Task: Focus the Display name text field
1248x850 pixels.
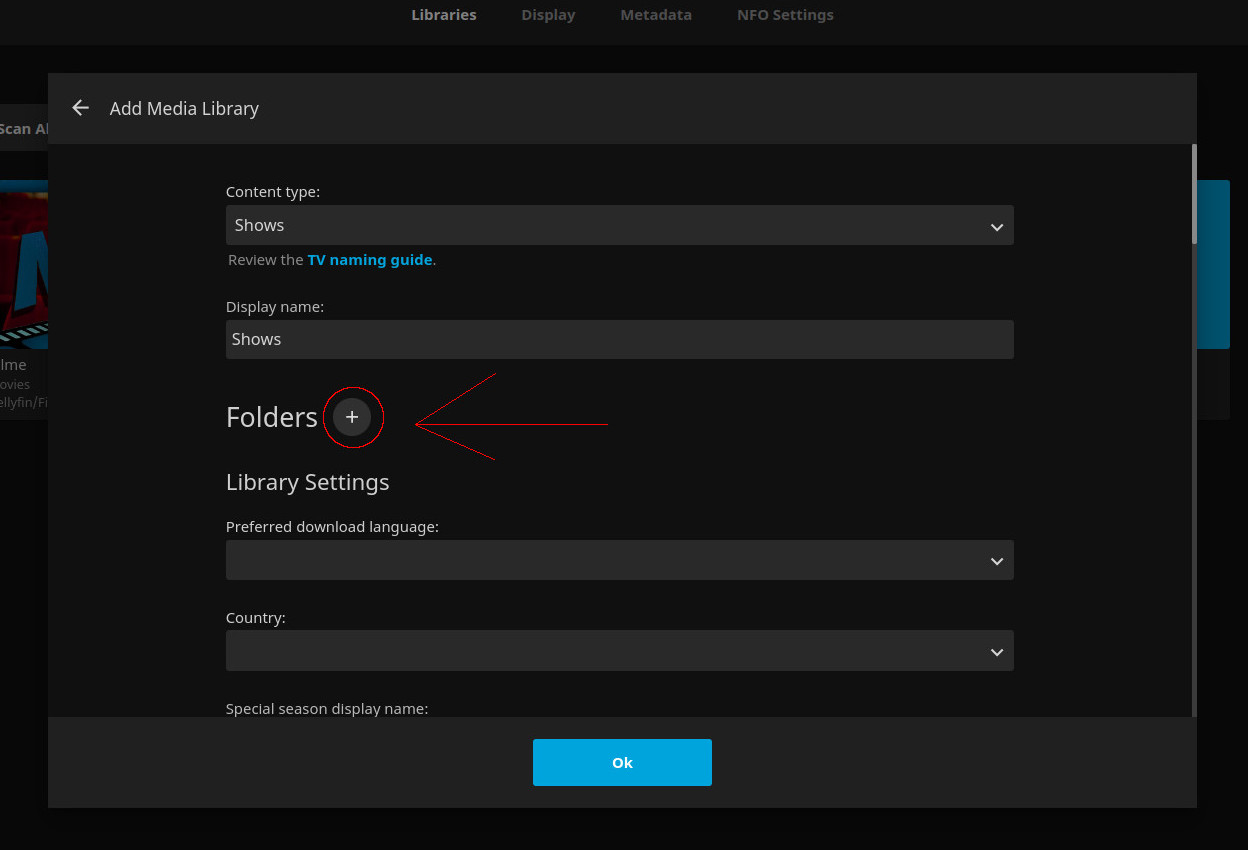Action: click(619, 339)
